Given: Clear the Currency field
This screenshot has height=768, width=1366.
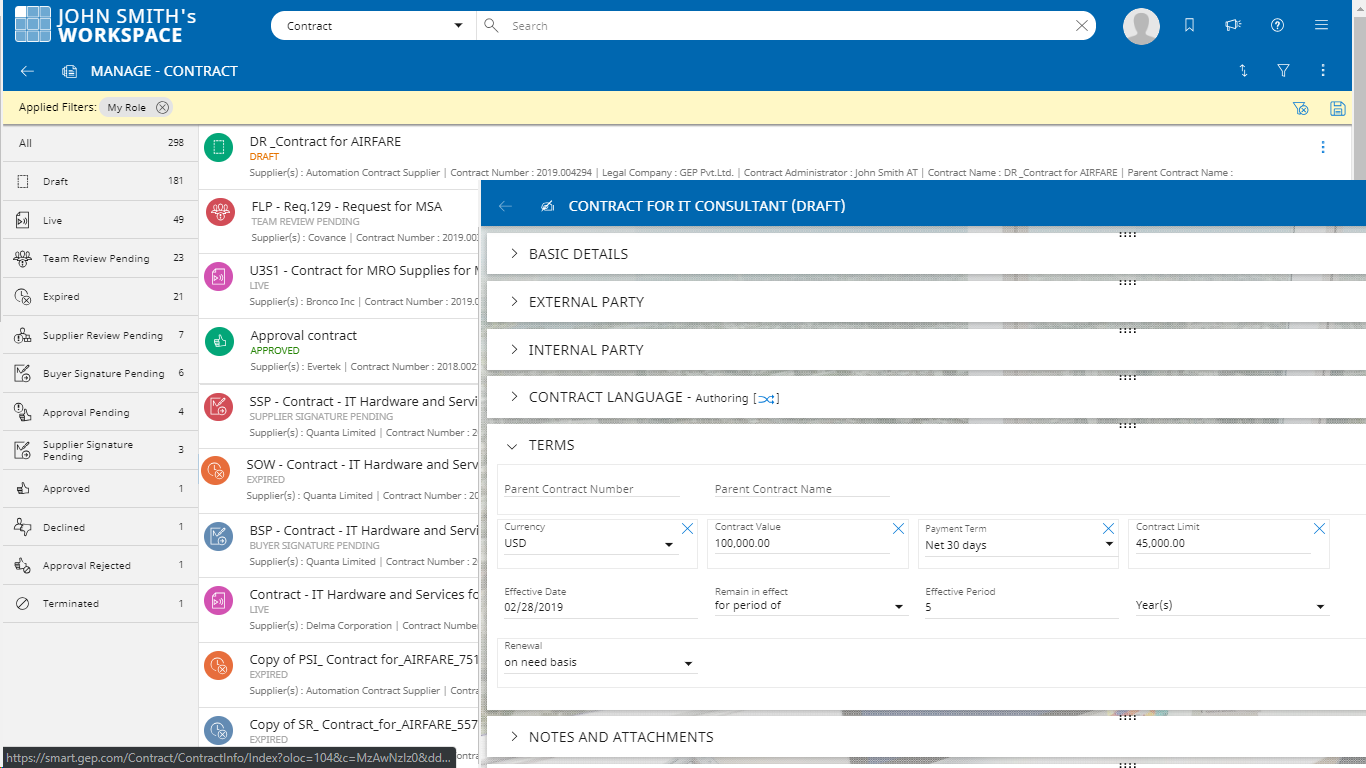Looking at the screenshot, I should [687, 529].
